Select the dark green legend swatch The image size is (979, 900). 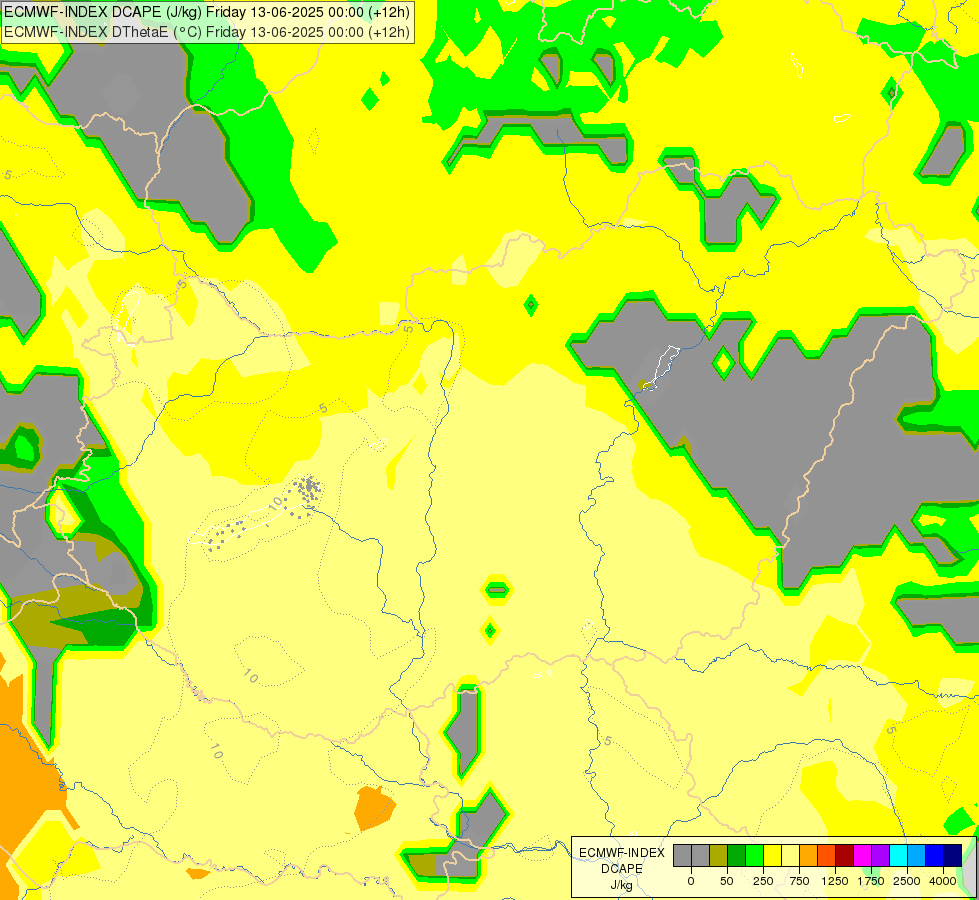tap(737, 856)
